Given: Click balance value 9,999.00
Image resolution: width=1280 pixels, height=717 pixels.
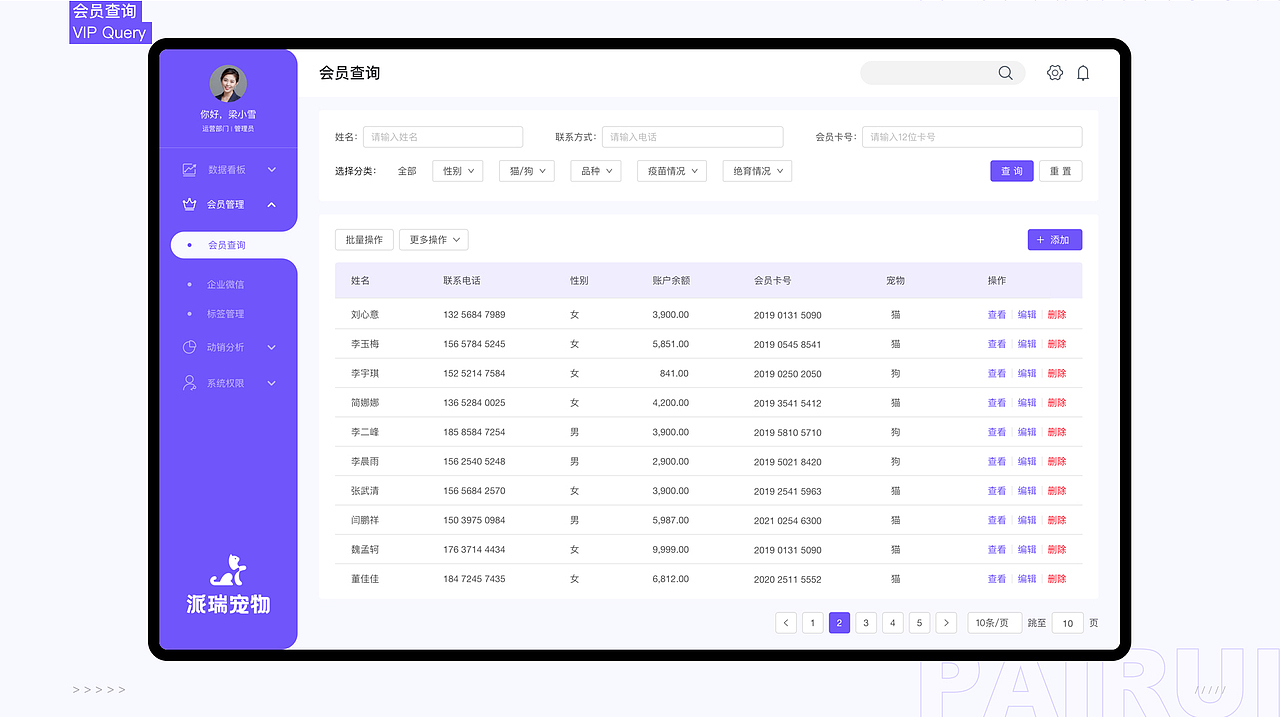Looking at the screenshot, I should 670,550.
